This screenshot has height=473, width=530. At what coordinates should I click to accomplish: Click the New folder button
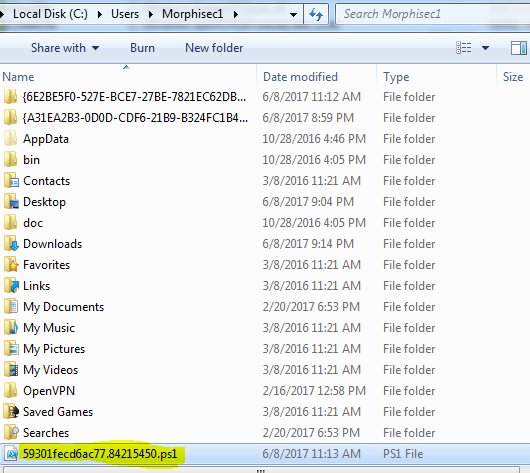point(214,48)
